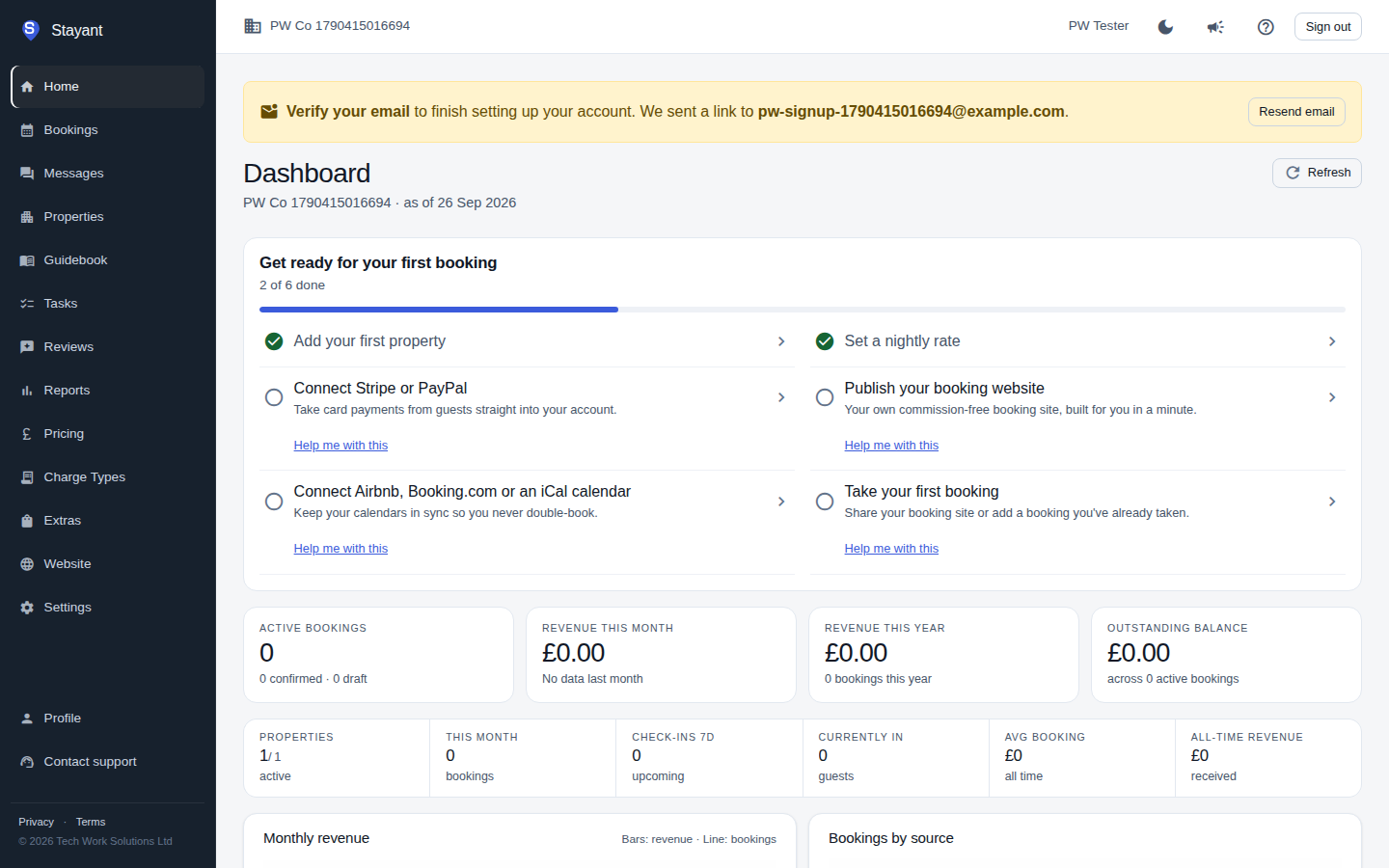Mark Connect Airbnb, Booking.com or iCal circle

274,502
